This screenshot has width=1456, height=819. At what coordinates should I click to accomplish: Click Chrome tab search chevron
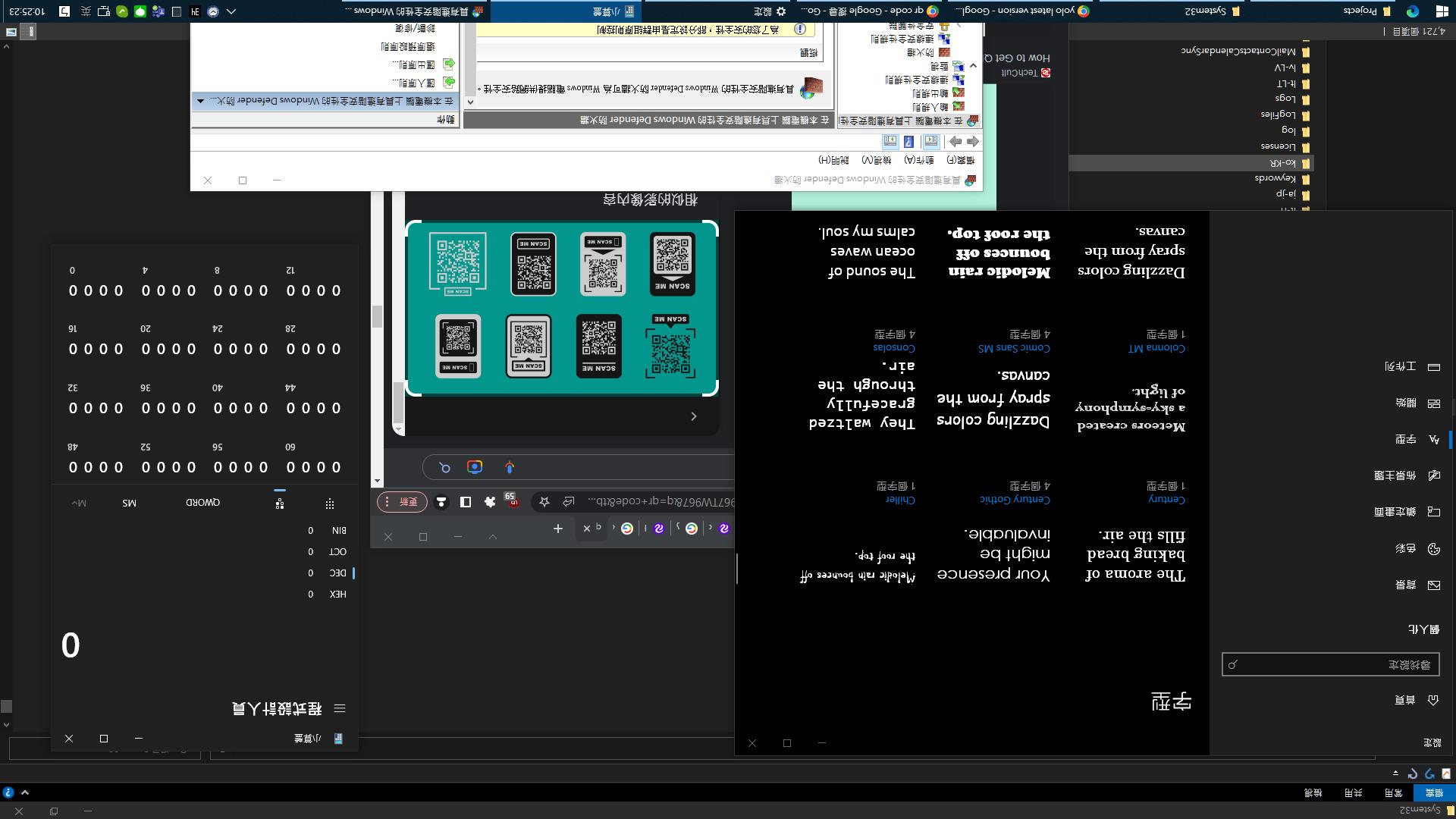pyautogui.click(x=493, y=537)
